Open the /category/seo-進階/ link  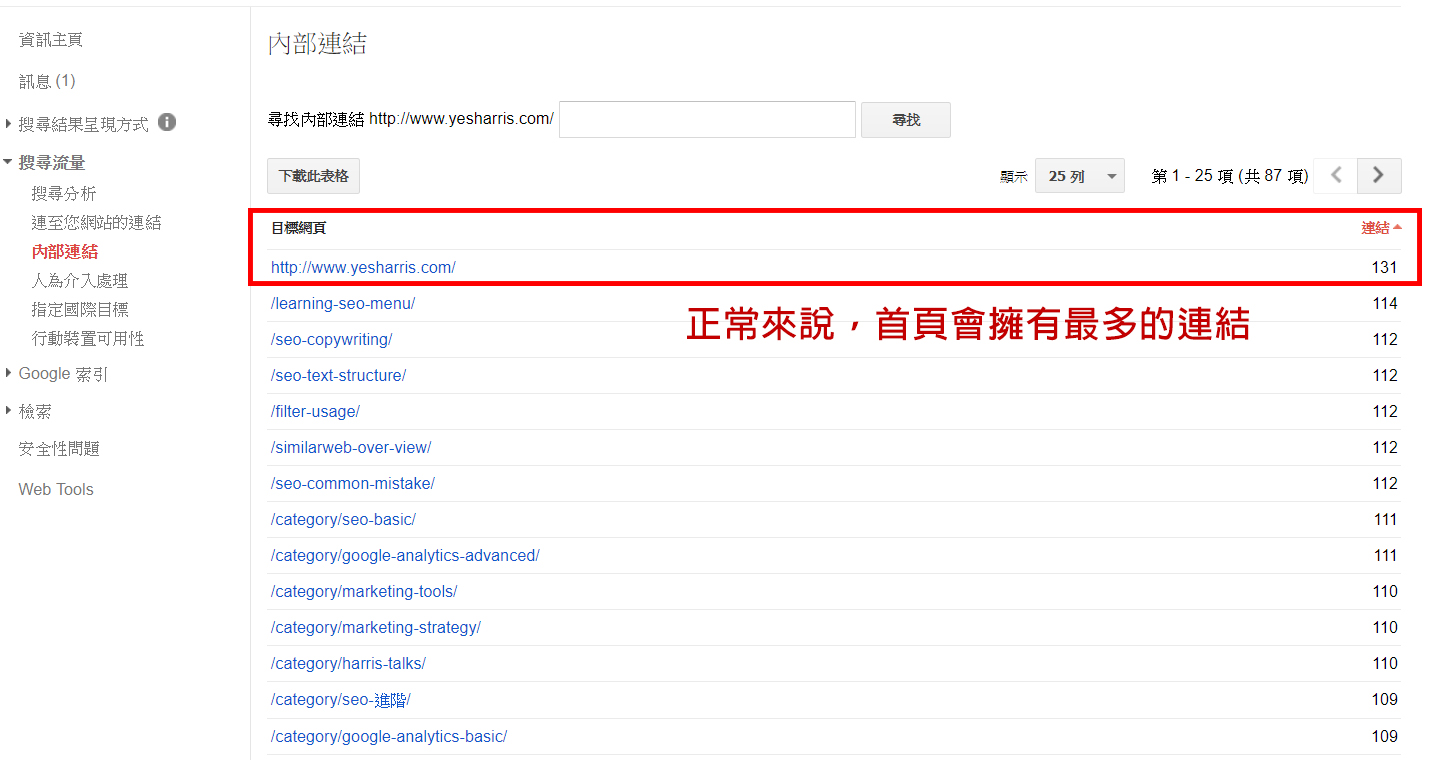point(341,700)
